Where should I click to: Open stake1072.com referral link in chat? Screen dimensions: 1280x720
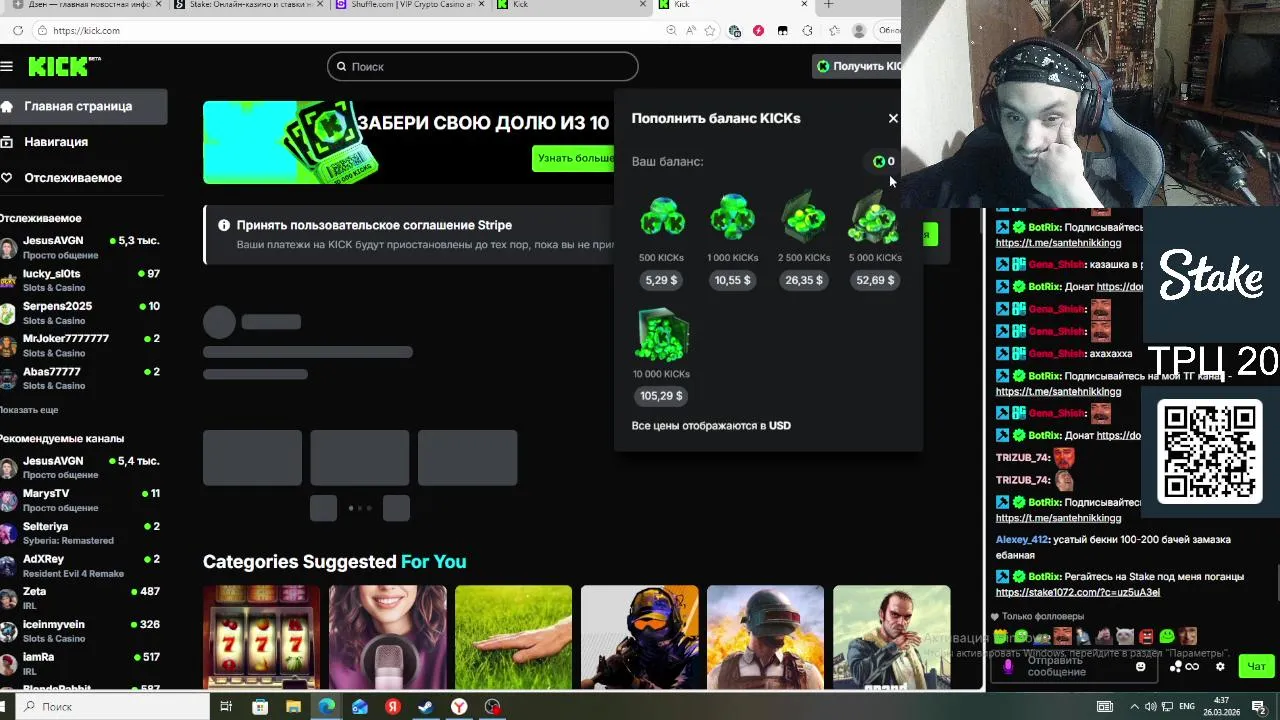point(1078,592)
